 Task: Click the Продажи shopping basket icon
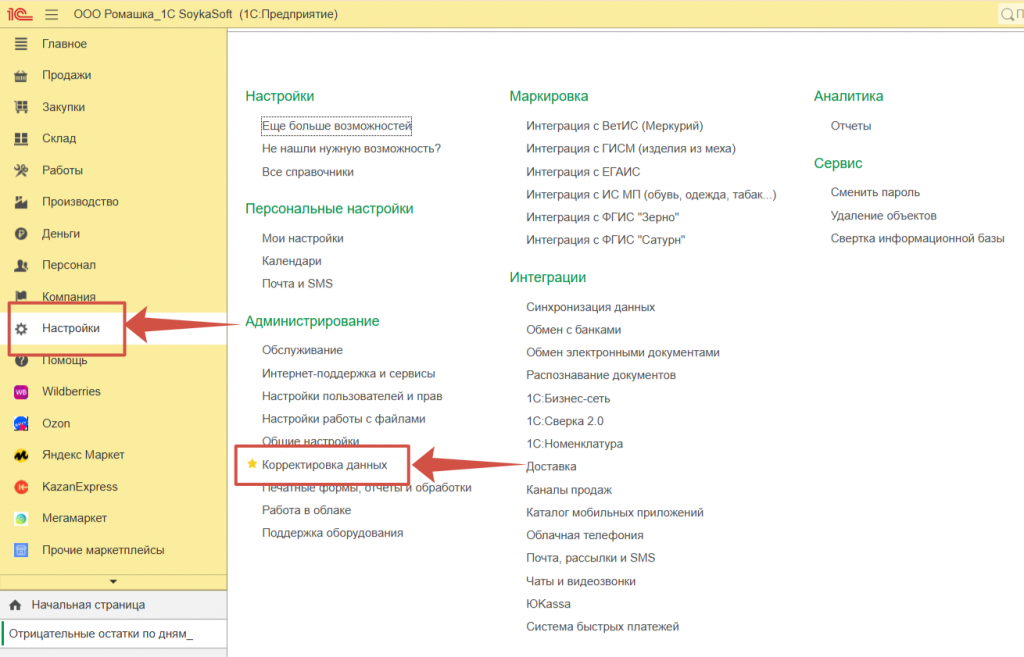pyautogui.click(x=21, y=76)
